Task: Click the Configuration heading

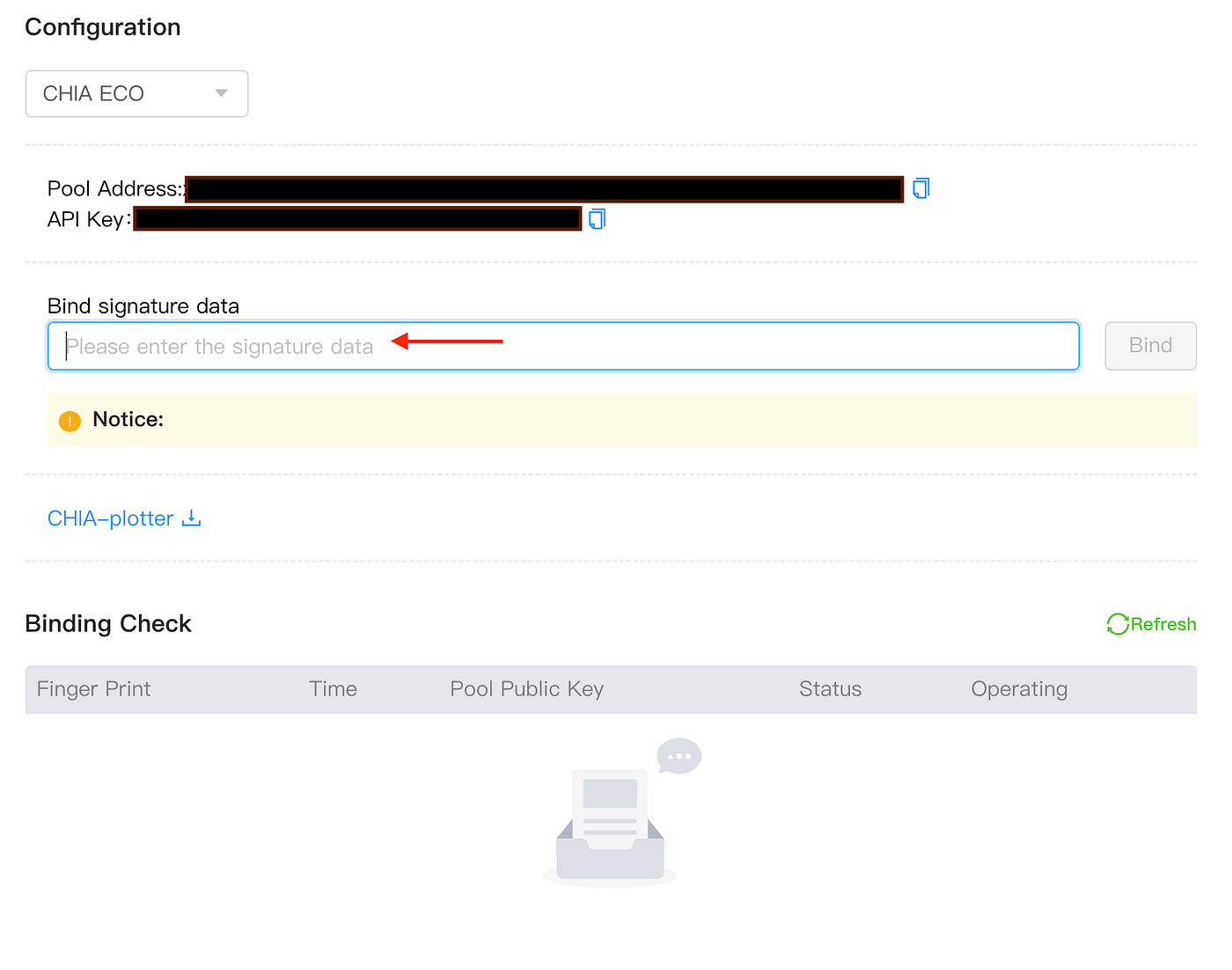Action: (x=103, y=27)
